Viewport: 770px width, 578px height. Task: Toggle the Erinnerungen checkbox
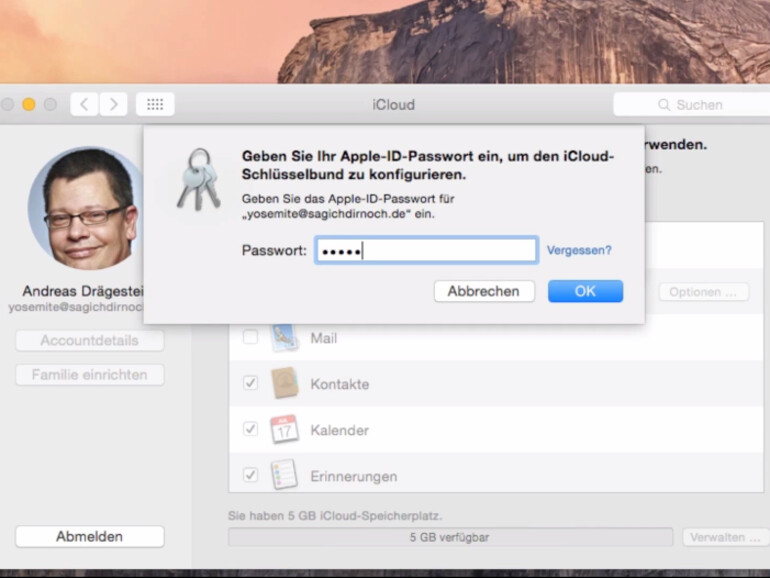[x=250, y=475]
